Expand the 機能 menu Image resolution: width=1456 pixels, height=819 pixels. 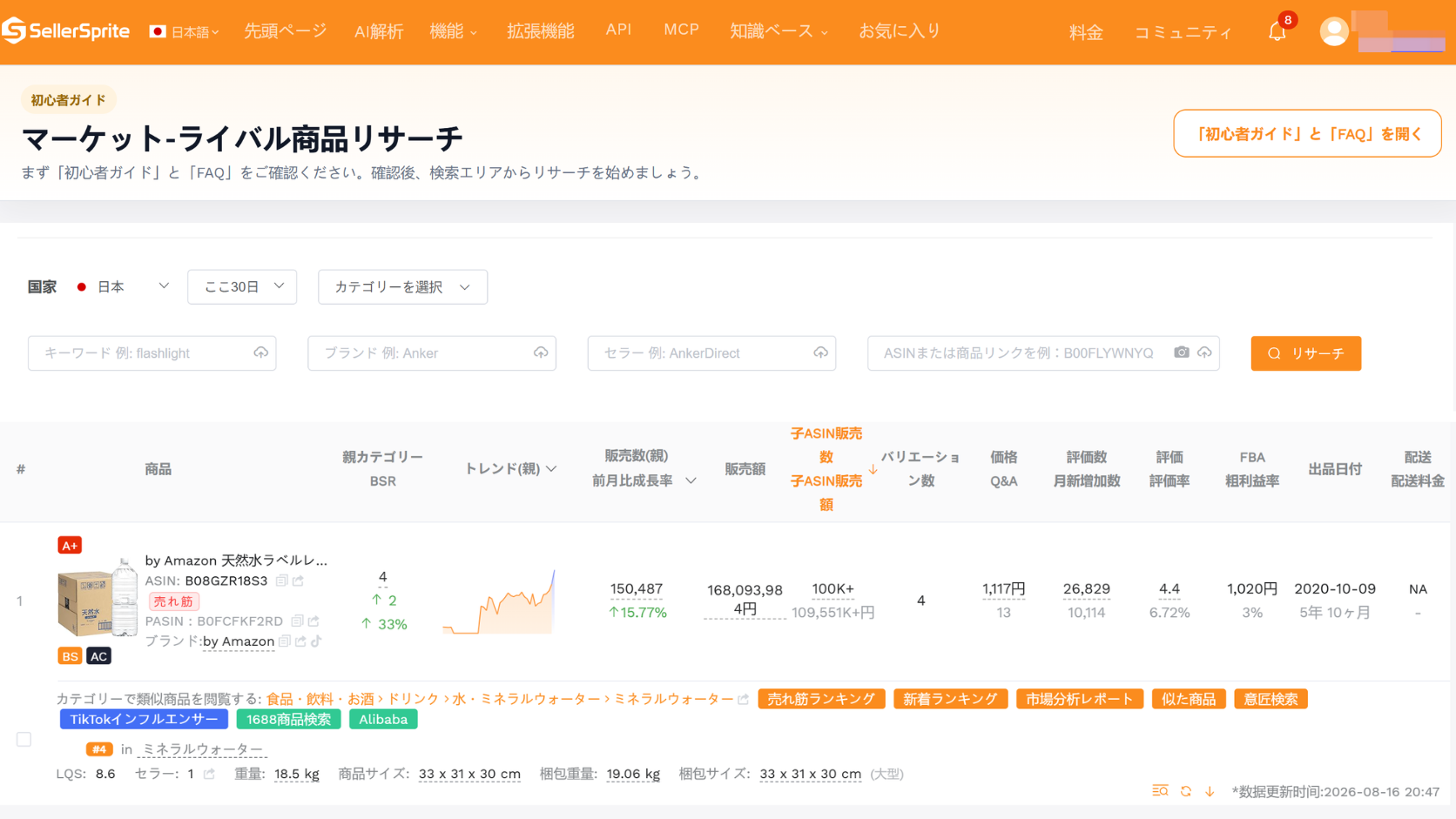[x=454, y=31]
